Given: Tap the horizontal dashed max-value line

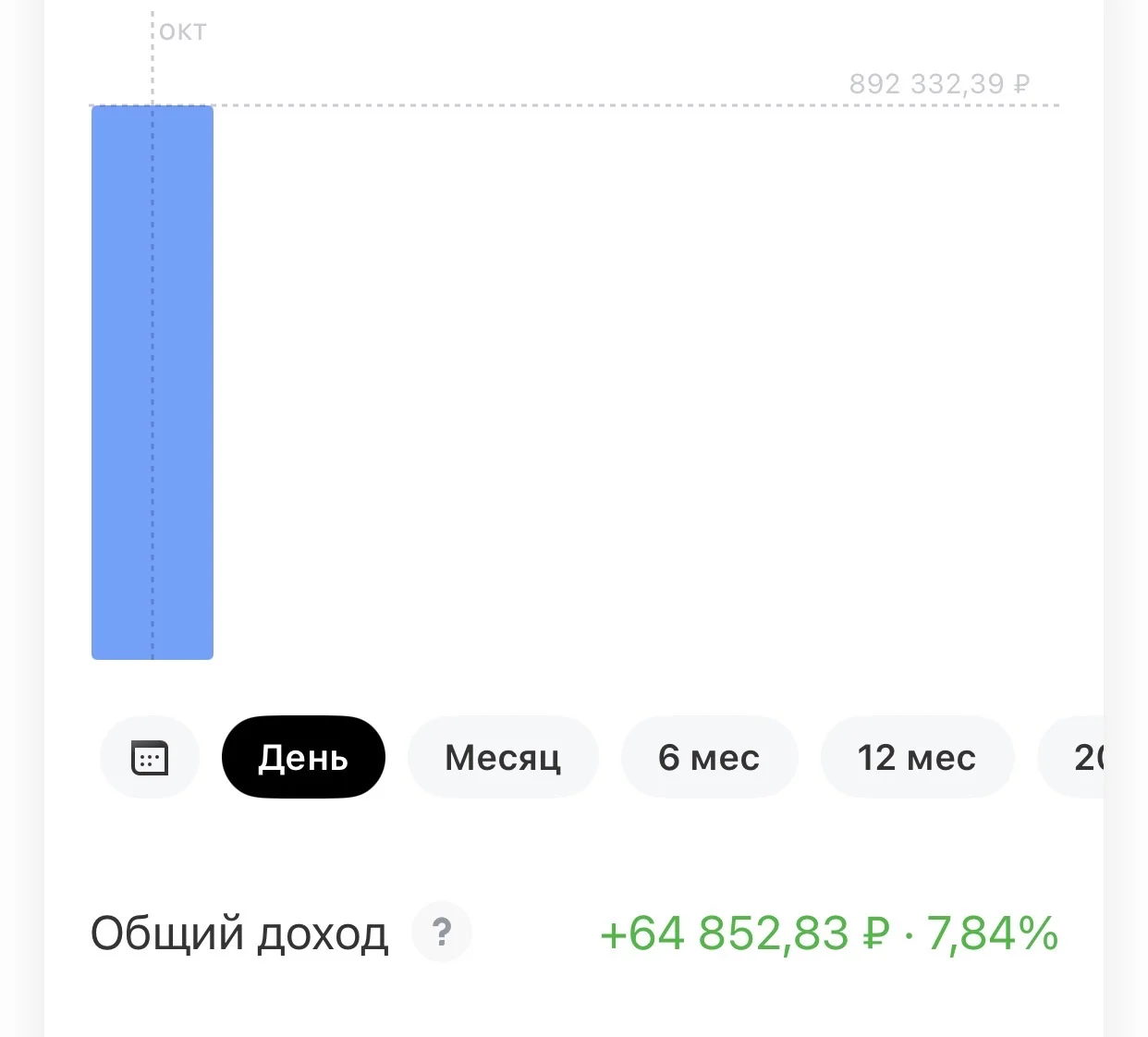Looking at the screenshot, I should coord(574,105).
